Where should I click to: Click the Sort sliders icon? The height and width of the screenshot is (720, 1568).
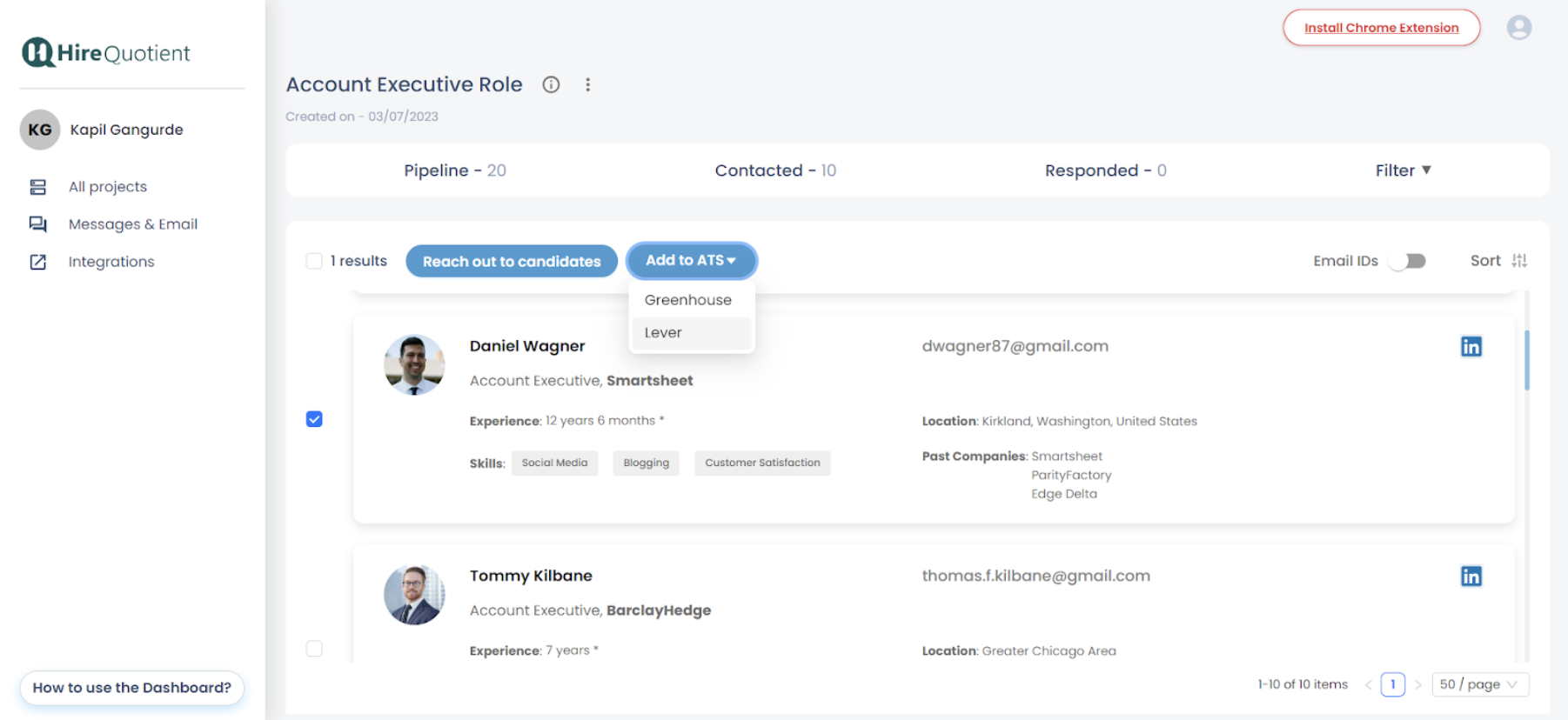tap(1519, 261)
